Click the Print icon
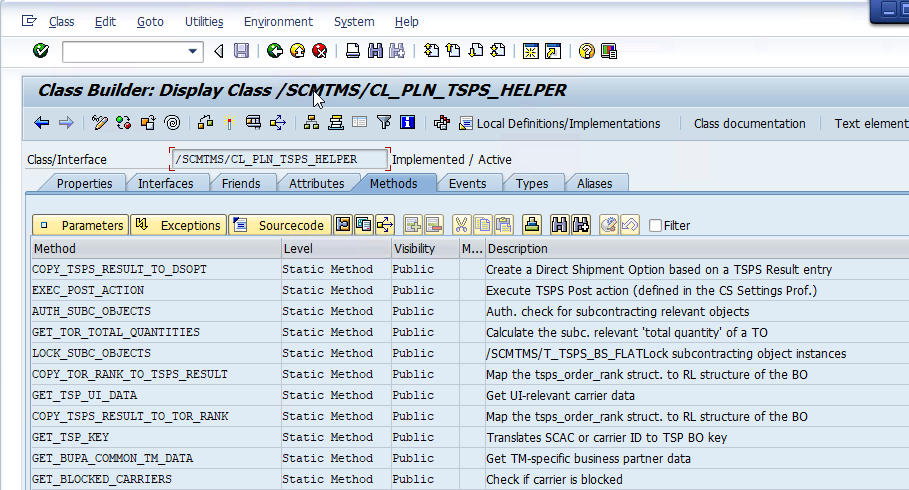 coord(352,51)
